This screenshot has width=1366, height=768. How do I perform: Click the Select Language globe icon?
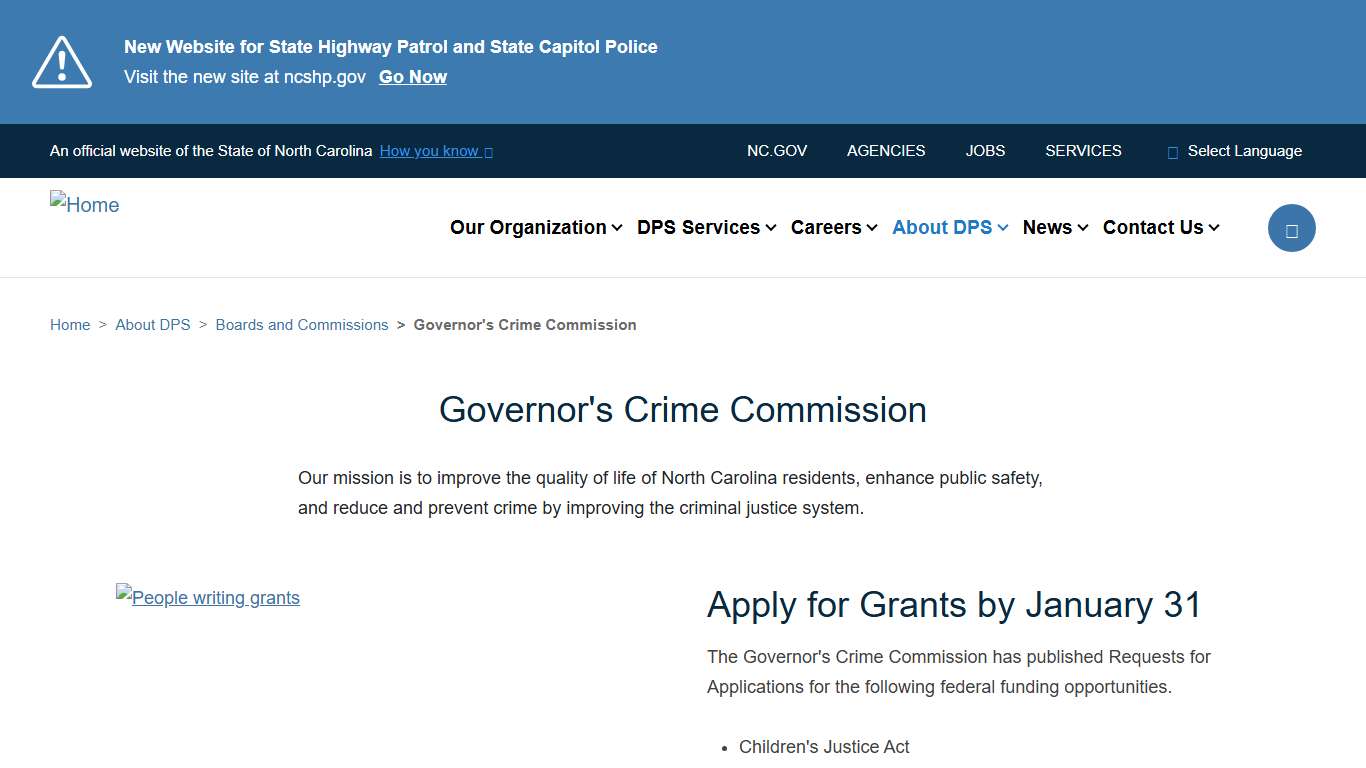point(1171,151)
